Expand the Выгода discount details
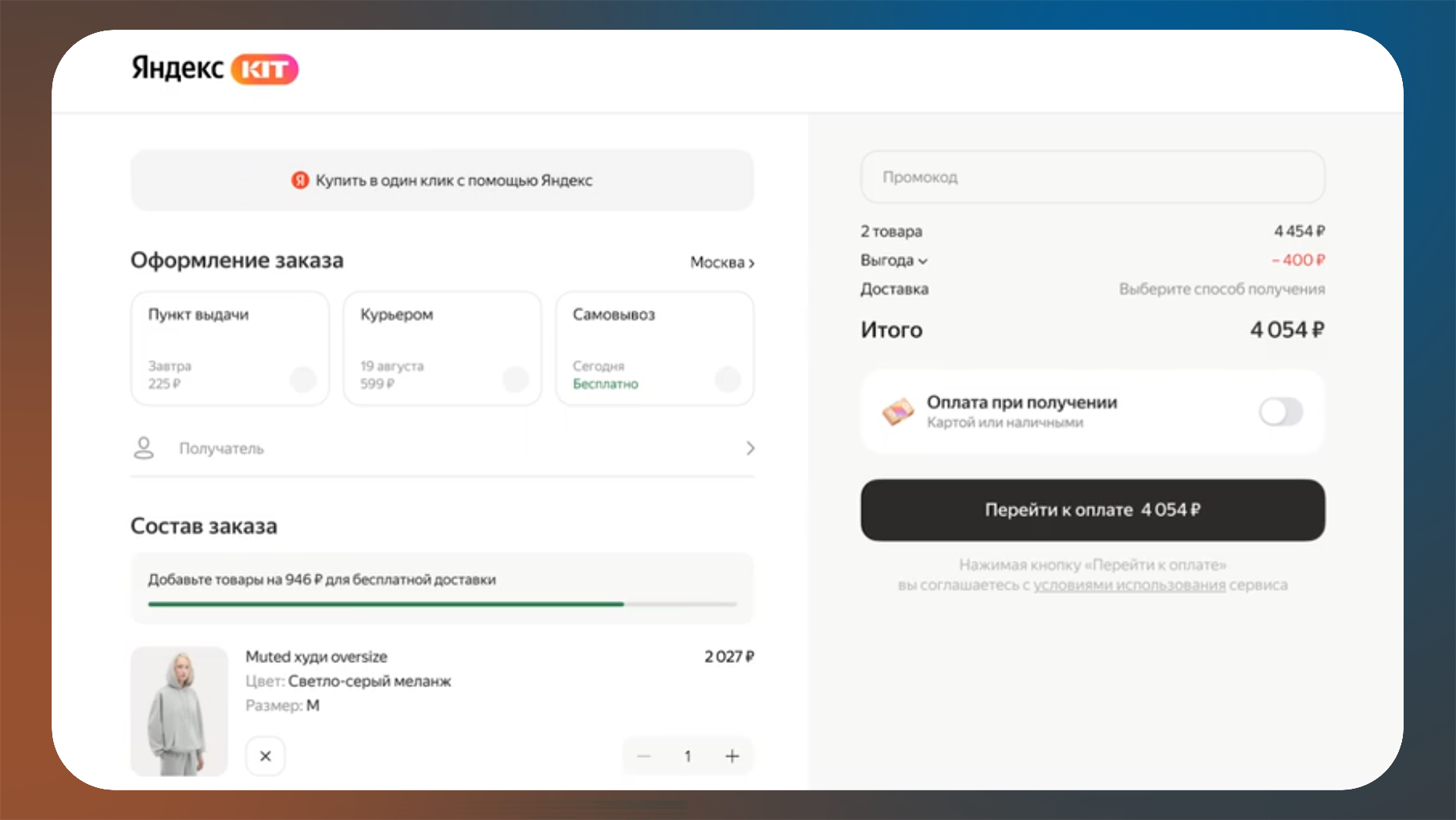Image resolution: width=1456 pixels, height=820 pixels. 894,260
